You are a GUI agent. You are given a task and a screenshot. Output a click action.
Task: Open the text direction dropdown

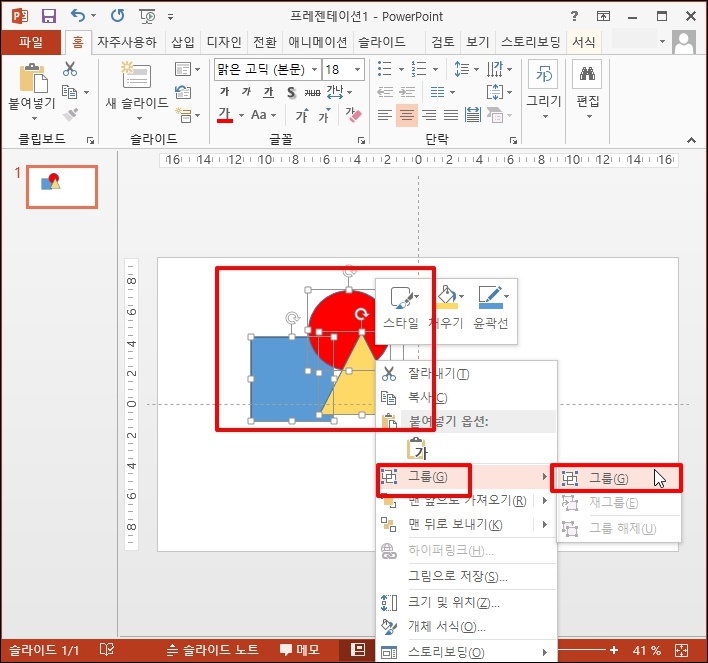(x=499, y=69)
